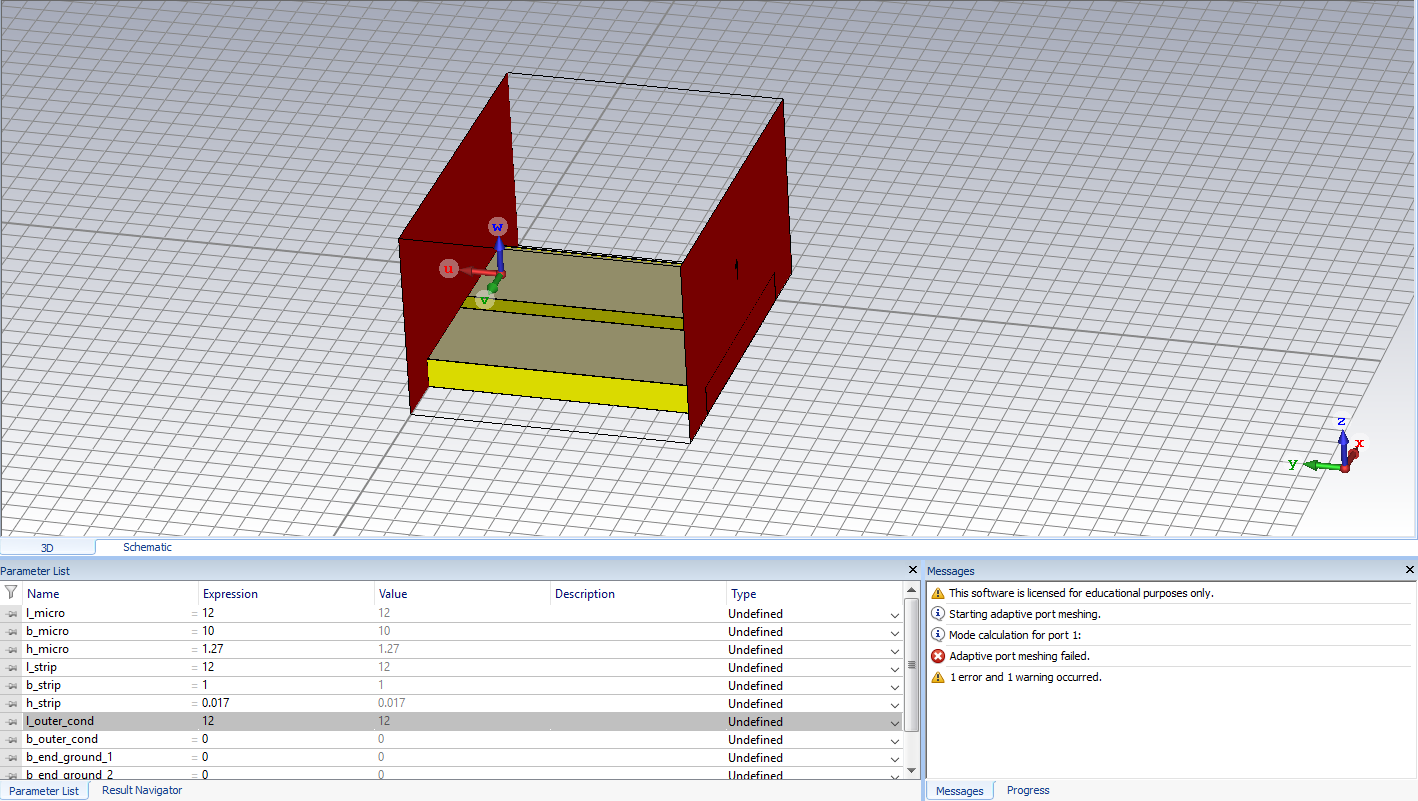This screenshot has width=1418, height=801.
Task: Click the scroll-down arrow of the Parameter List
Action: 911,770
